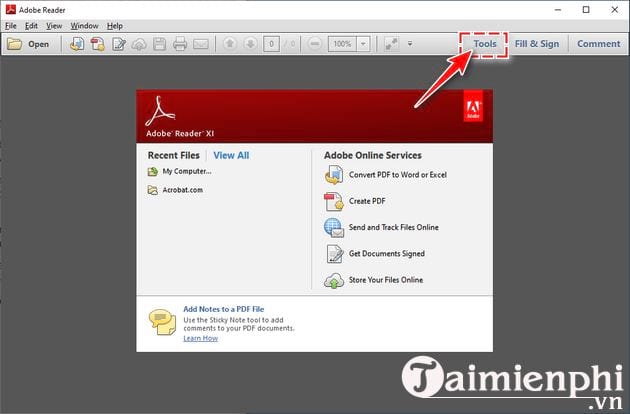Click the Adobe logo in banner

pyautogui.click(x=473, y=106)
